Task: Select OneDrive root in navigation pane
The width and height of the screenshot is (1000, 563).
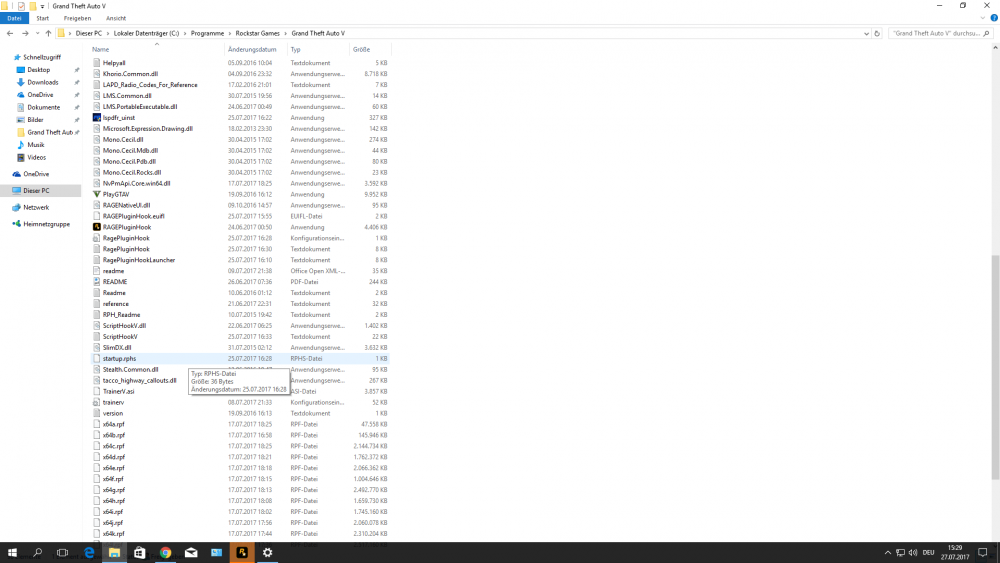Action: coord(36,174)
